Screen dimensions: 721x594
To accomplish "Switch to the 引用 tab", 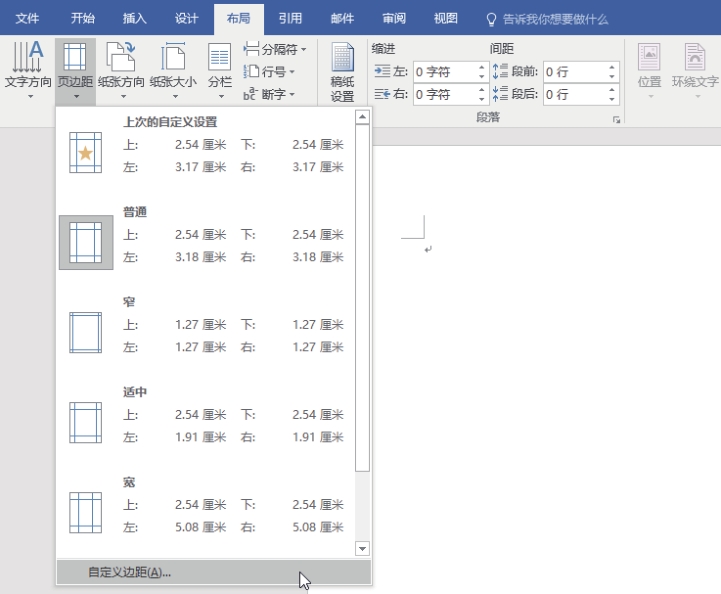I will (x=290, y=18).
